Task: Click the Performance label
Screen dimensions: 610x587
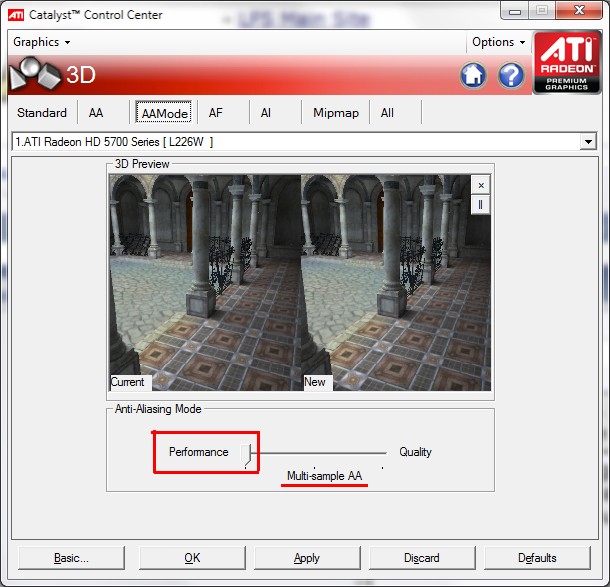Action: 198,452
